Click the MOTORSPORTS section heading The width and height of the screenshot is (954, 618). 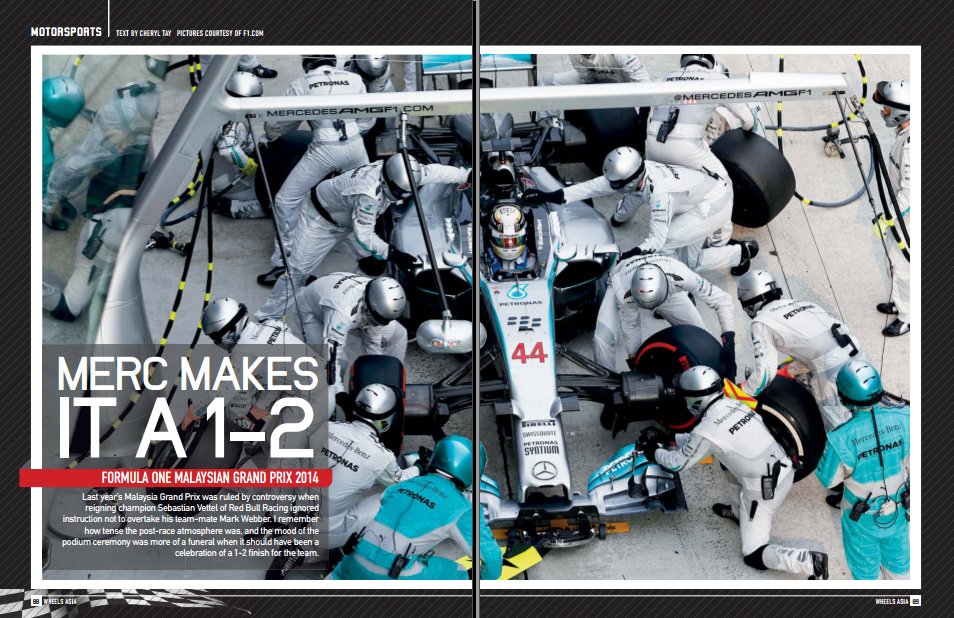pyautogui.click(x=66, y=32)
